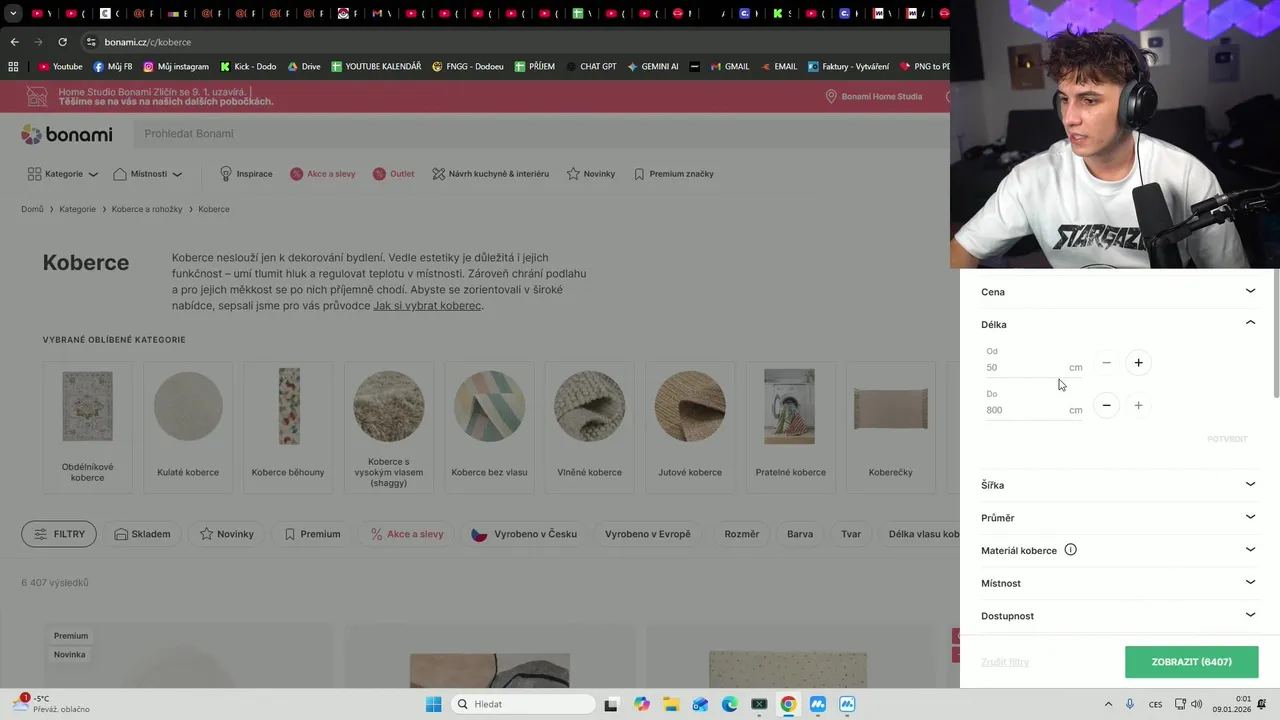Open the Místnosti dropdown menu
The height and width of the screenshot is (720, 1280).
(148, 174)
